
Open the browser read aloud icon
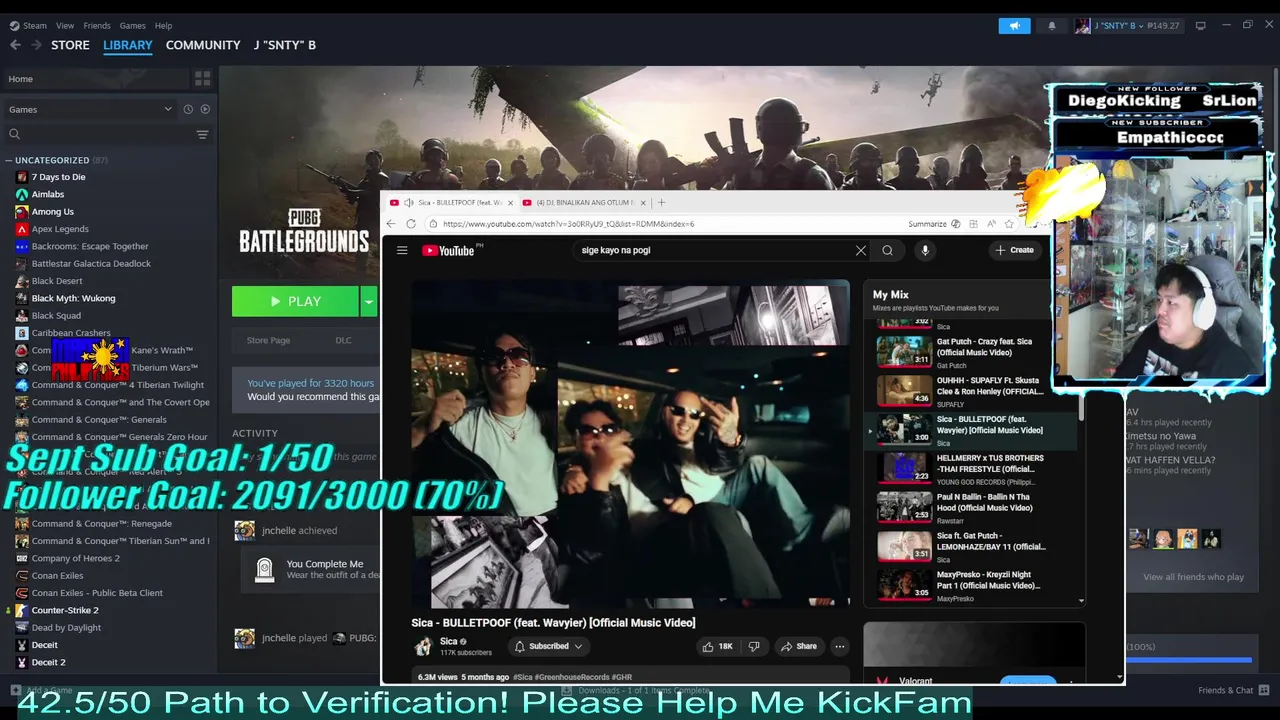[x=992, y=224]
